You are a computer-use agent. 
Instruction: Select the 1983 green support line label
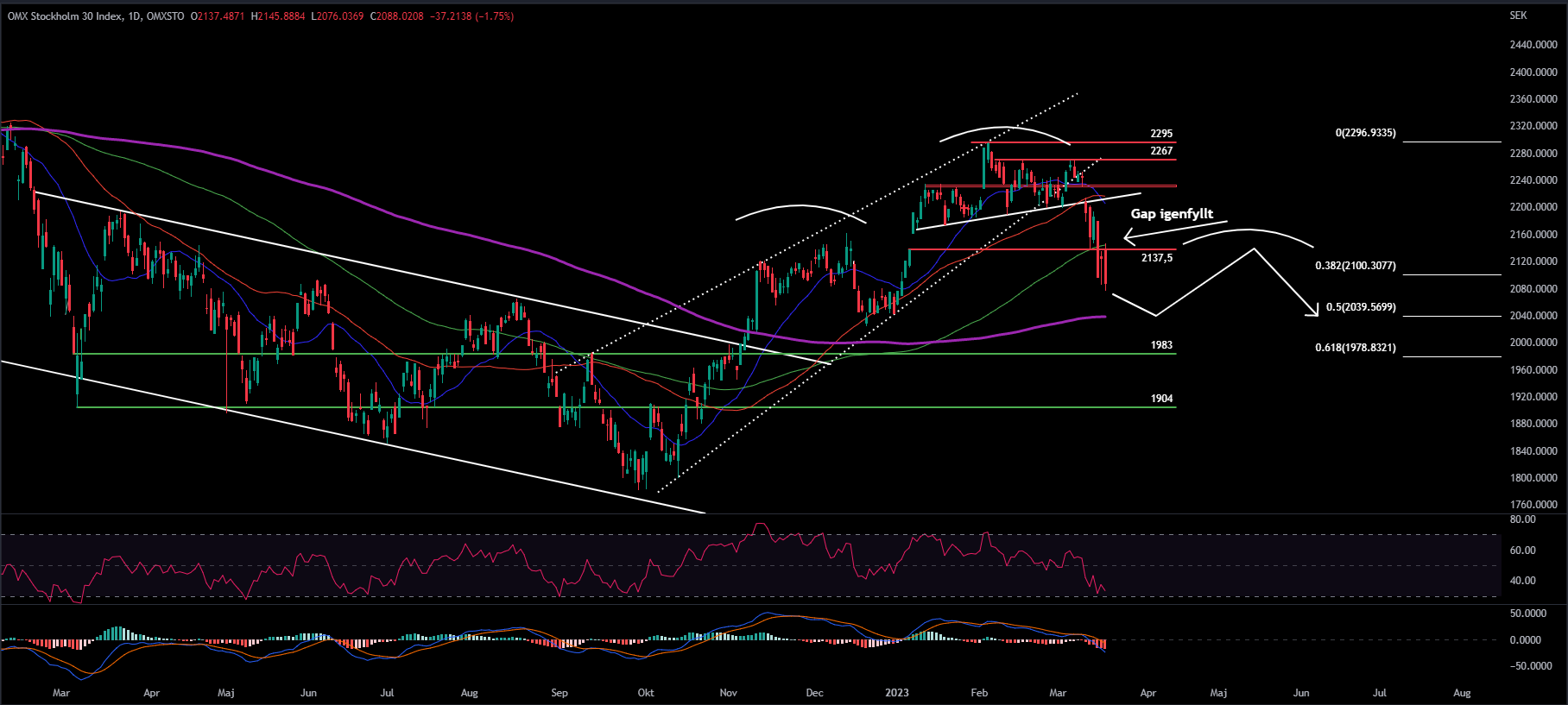click(x=1161, y=345)
